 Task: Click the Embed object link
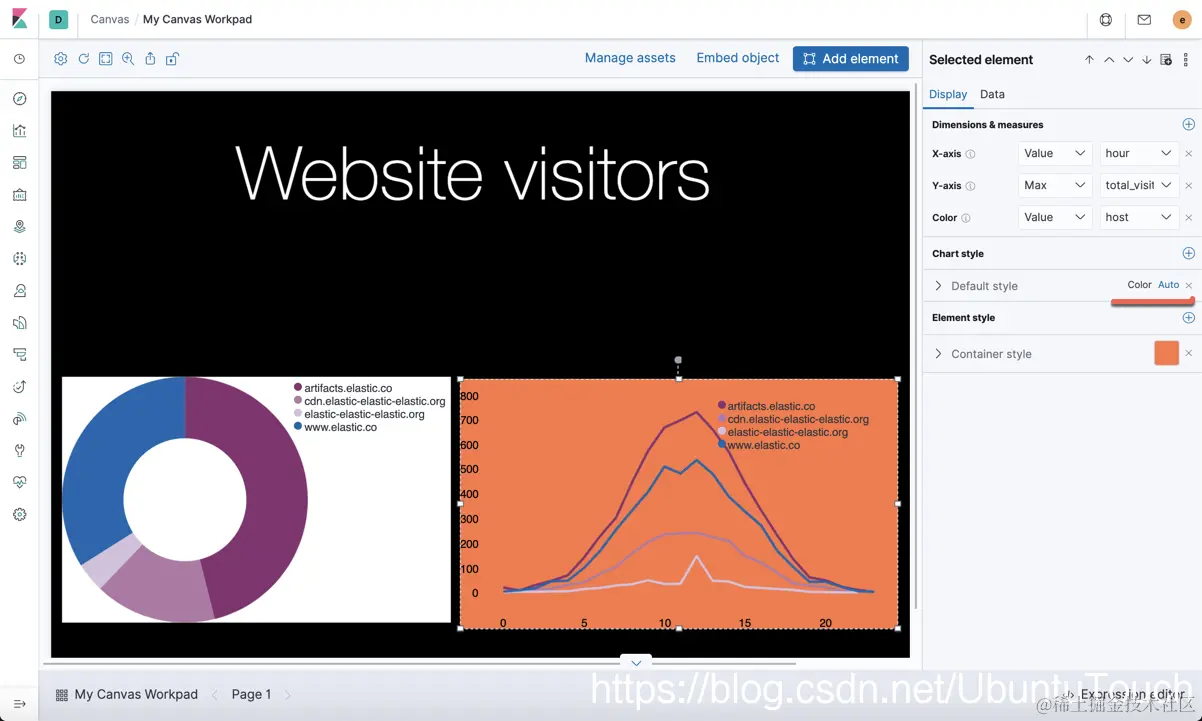pos(738,58)
